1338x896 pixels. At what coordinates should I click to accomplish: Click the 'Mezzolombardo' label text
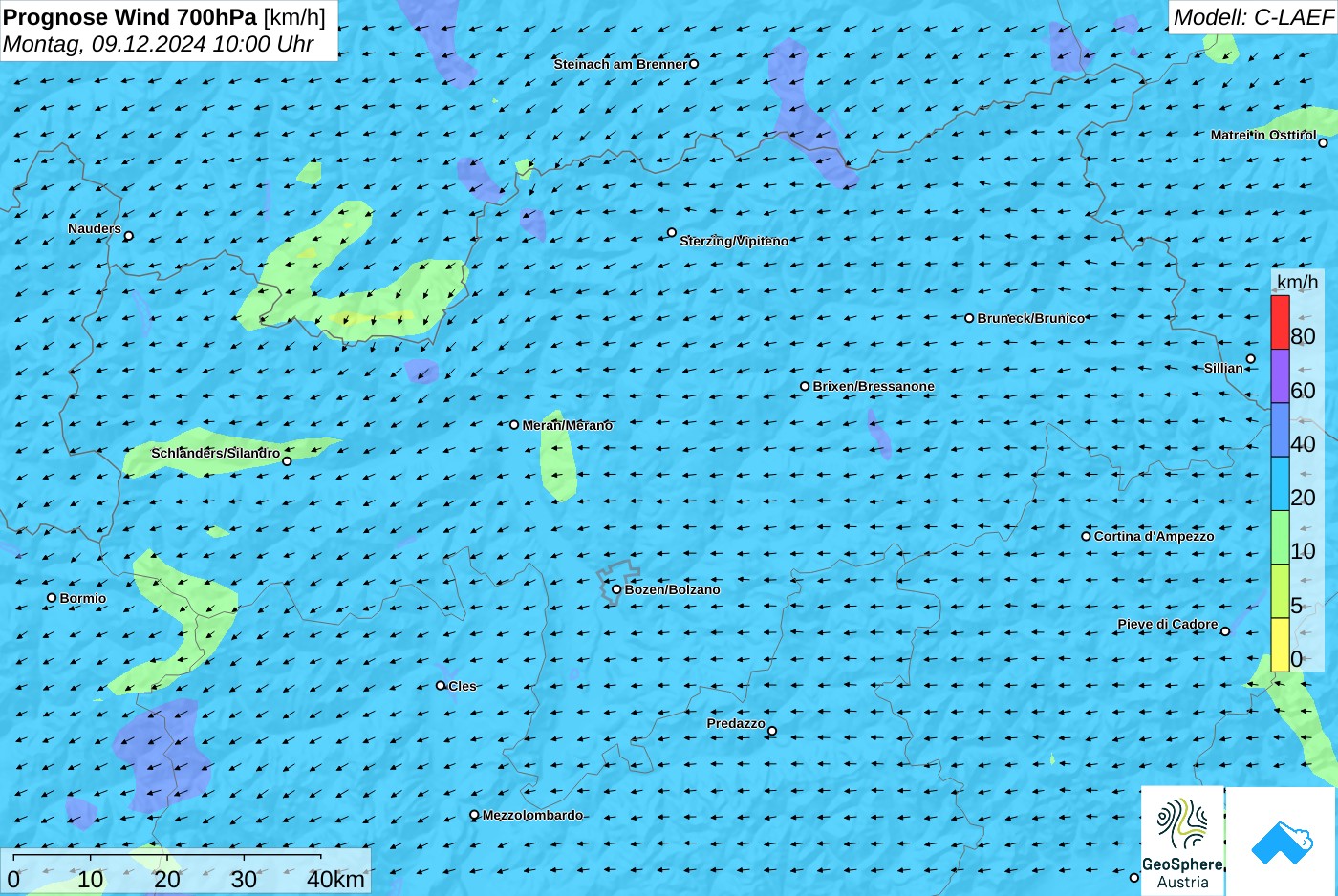point(532,815)
